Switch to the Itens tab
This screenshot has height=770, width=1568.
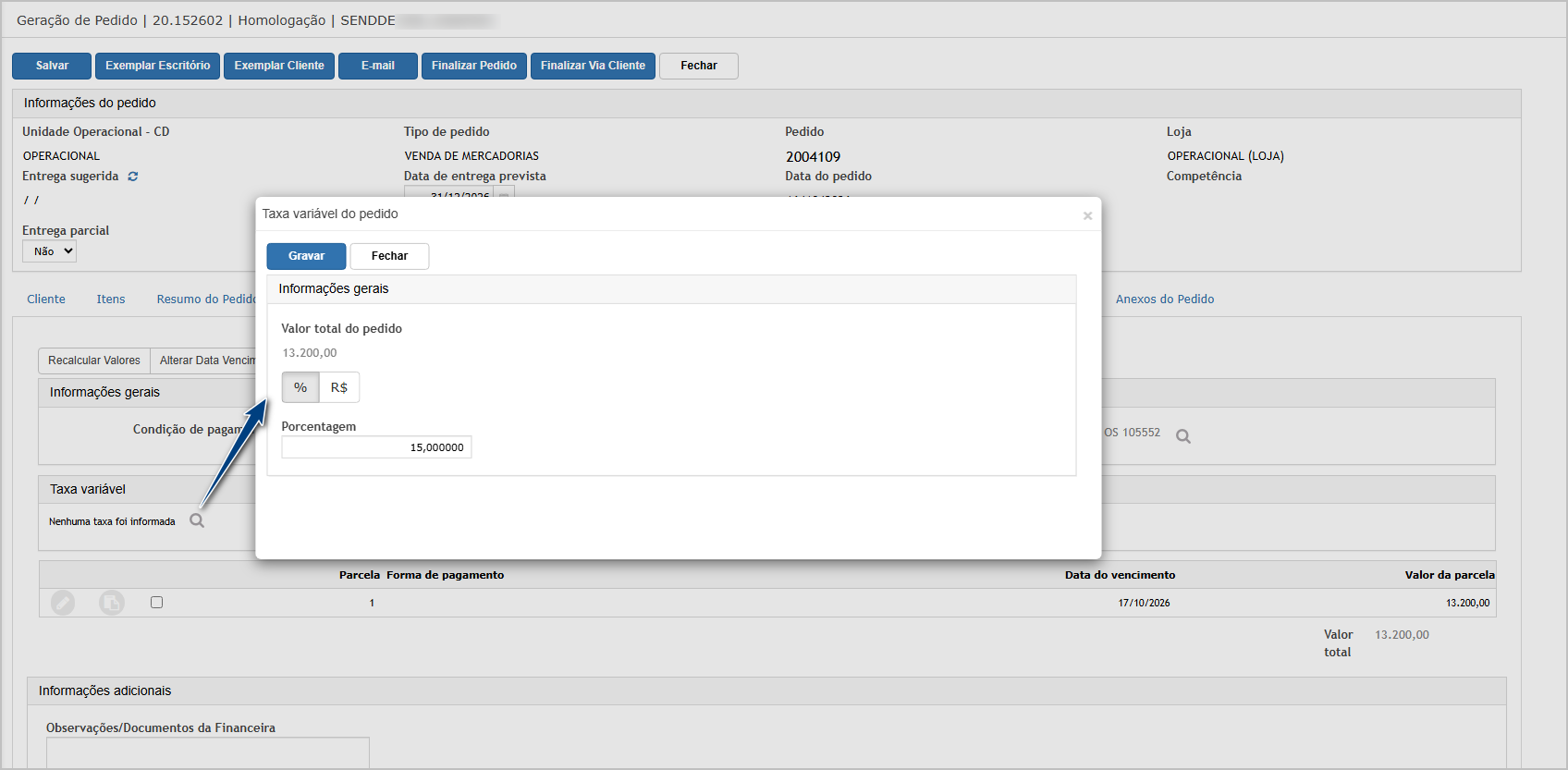tap(111, 299)
